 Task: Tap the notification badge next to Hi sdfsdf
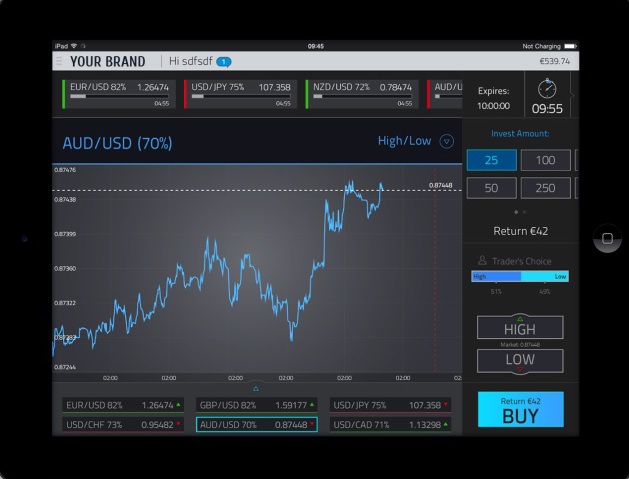click(223, 61)
